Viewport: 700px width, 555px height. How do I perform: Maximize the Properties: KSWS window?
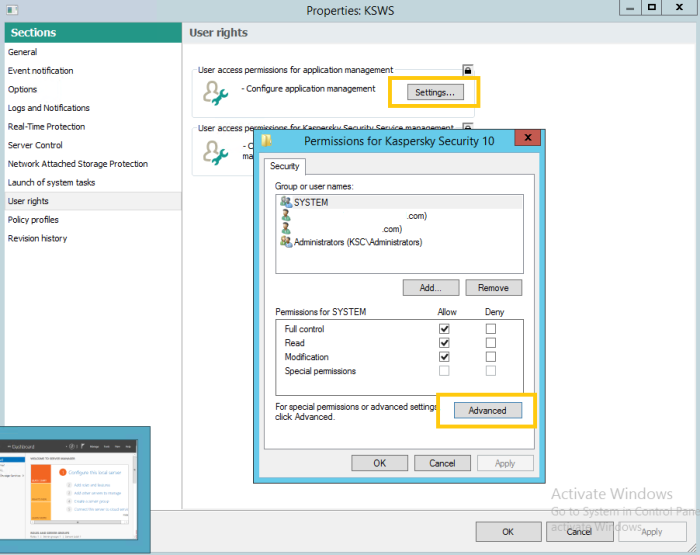point(652,8)
